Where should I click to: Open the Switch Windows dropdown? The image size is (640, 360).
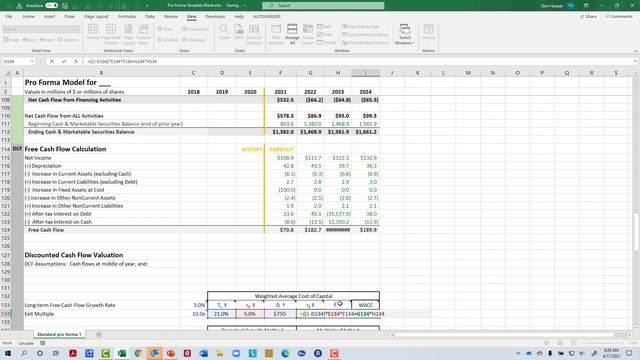[x=404, y=35]
